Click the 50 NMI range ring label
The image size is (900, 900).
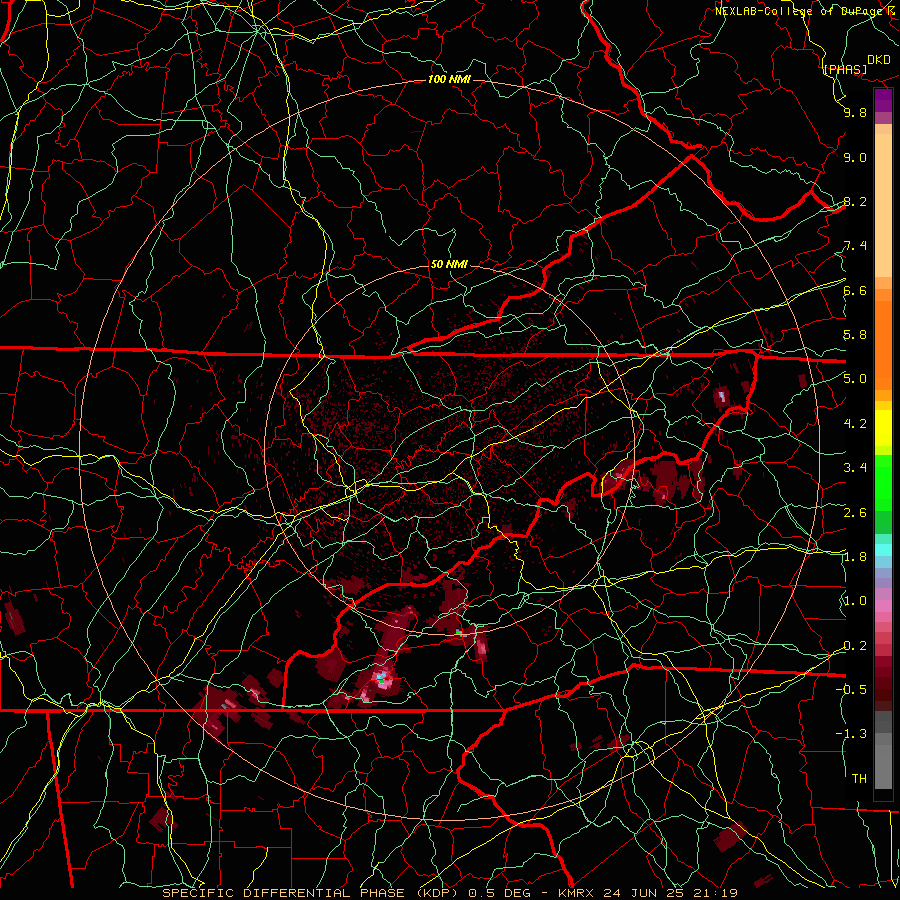(449, 264)
